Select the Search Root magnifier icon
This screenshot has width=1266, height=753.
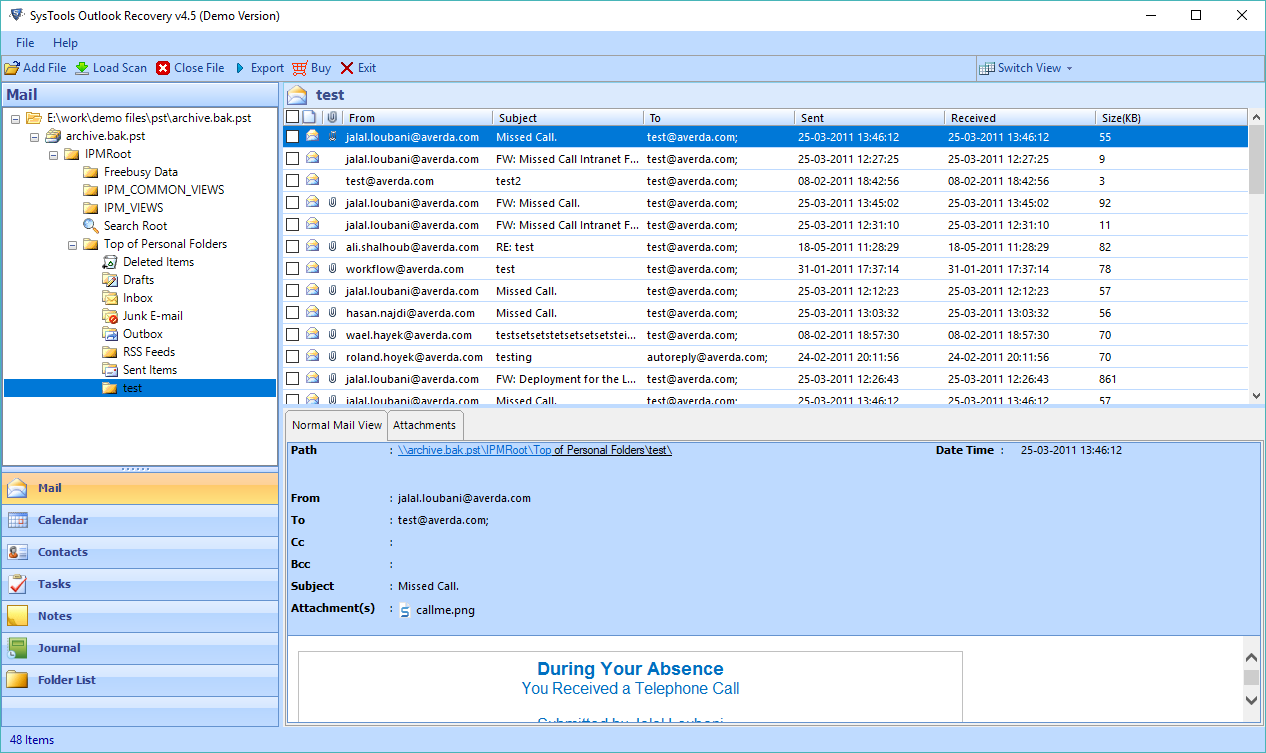(x=91, y=226)
